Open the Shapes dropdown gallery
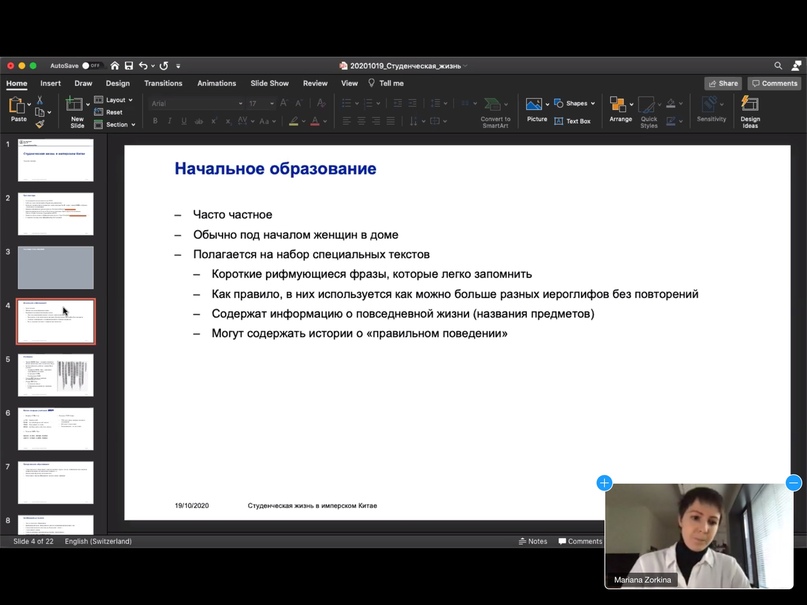The image size is (807, 605). [x=578, y=103]
